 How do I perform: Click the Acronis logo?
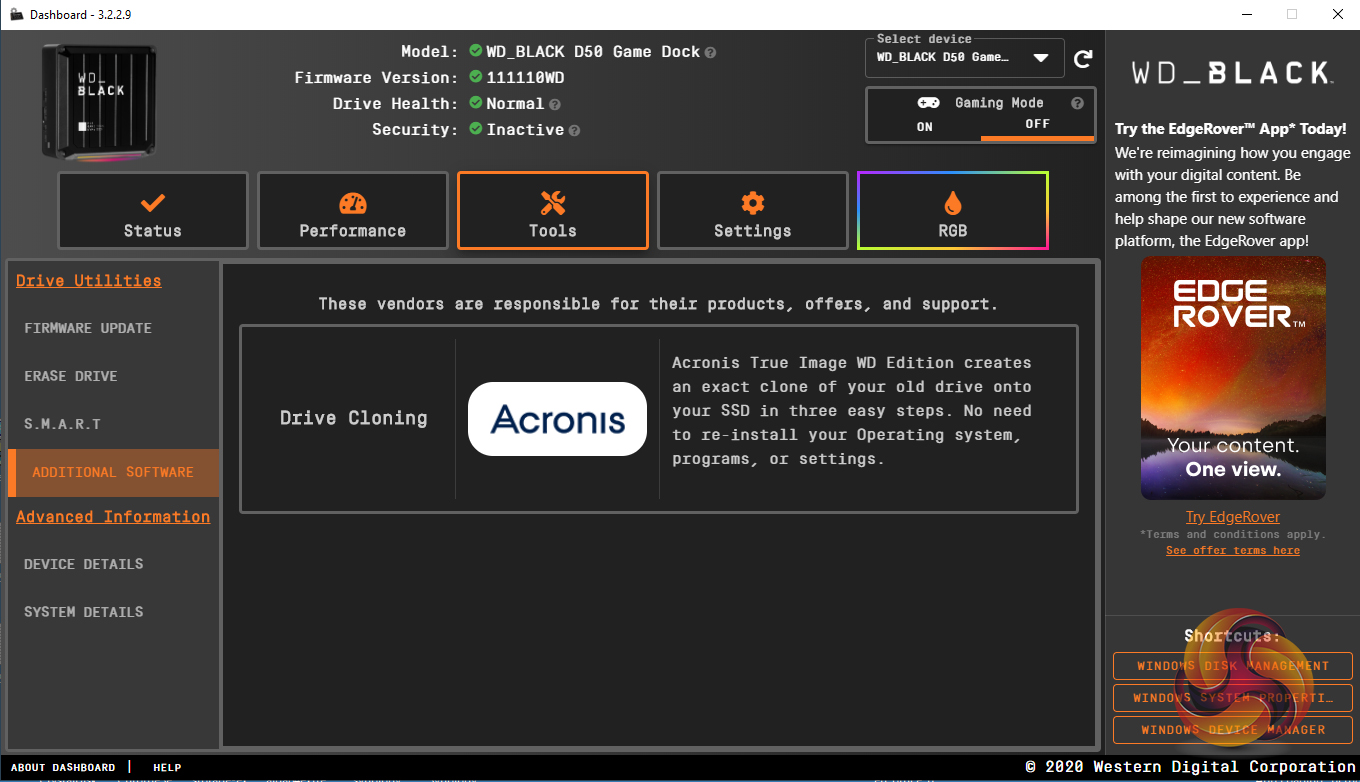[557, 419]
